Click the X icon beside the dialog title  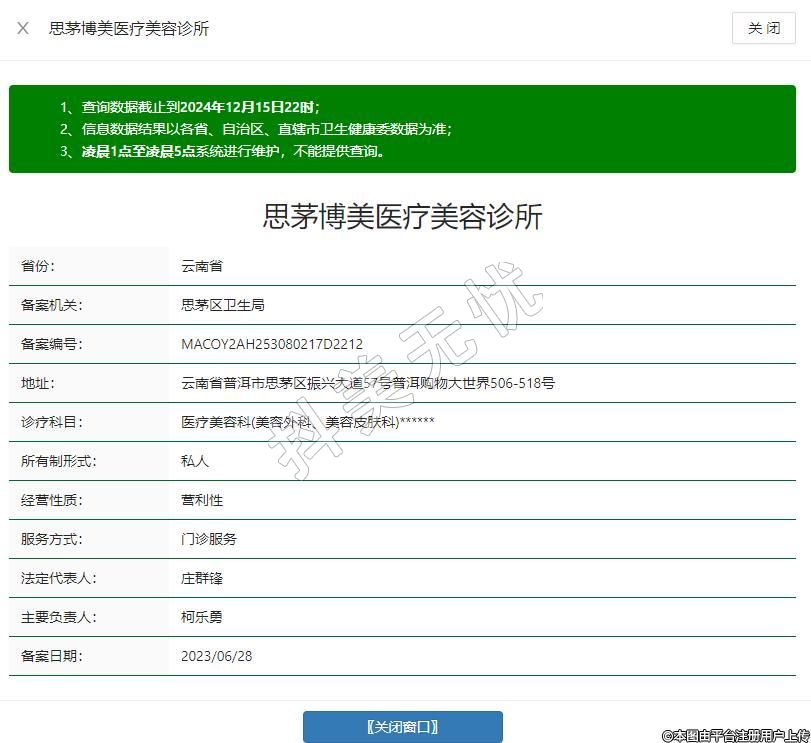click(23, 28)
